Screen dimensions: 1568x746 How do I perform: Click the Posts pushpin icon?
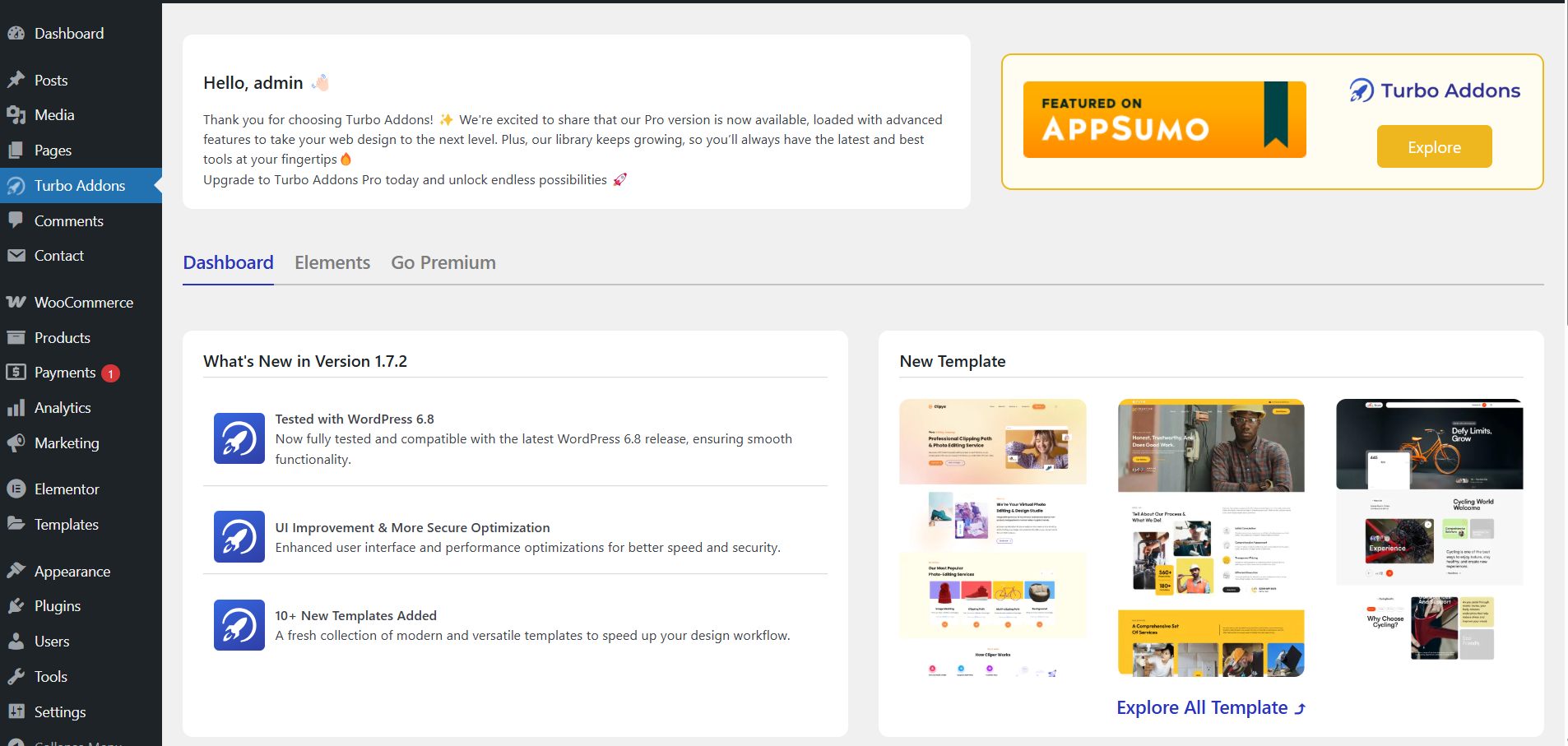click(16, 81)
